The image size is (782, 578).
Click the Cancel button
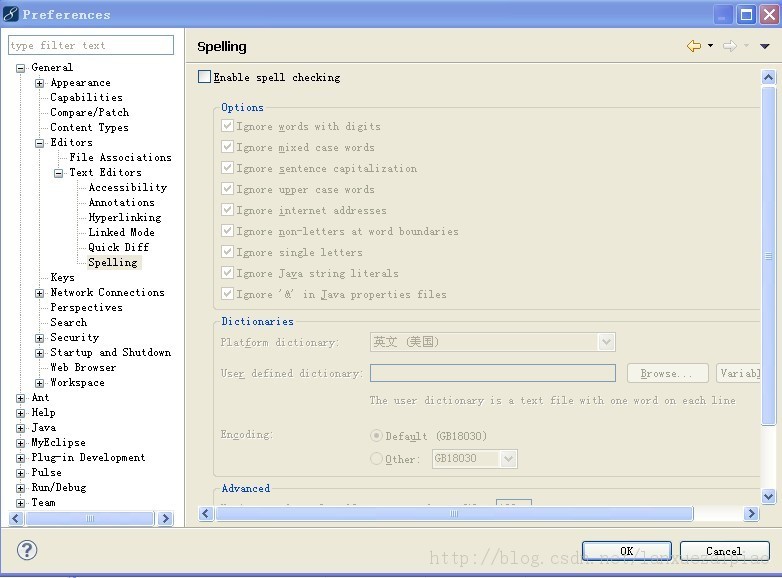click(x=724, y=551)
